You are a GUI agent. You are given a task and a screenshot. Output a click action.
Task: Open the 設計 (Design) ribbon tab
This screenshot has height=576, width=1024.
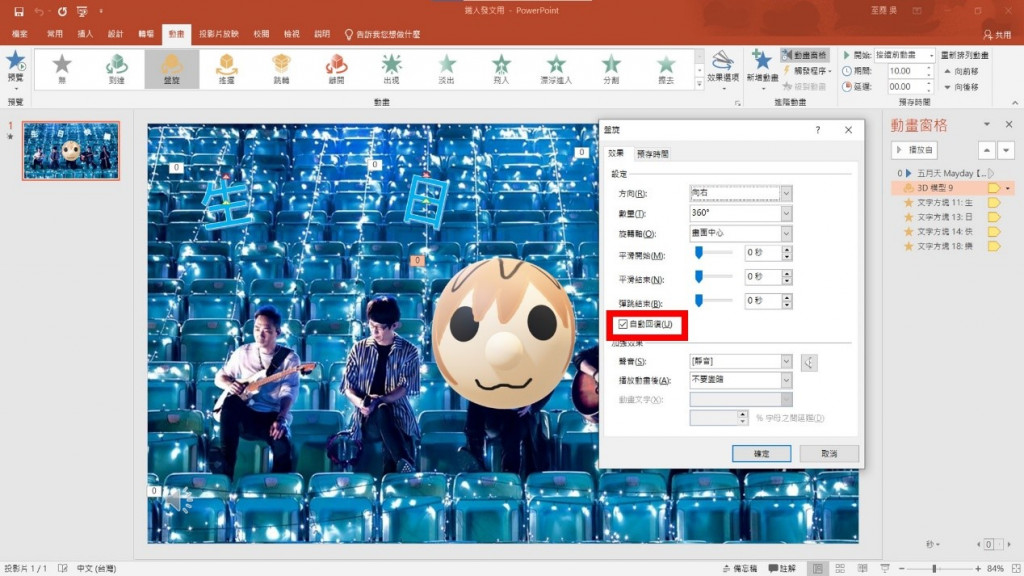115,34
